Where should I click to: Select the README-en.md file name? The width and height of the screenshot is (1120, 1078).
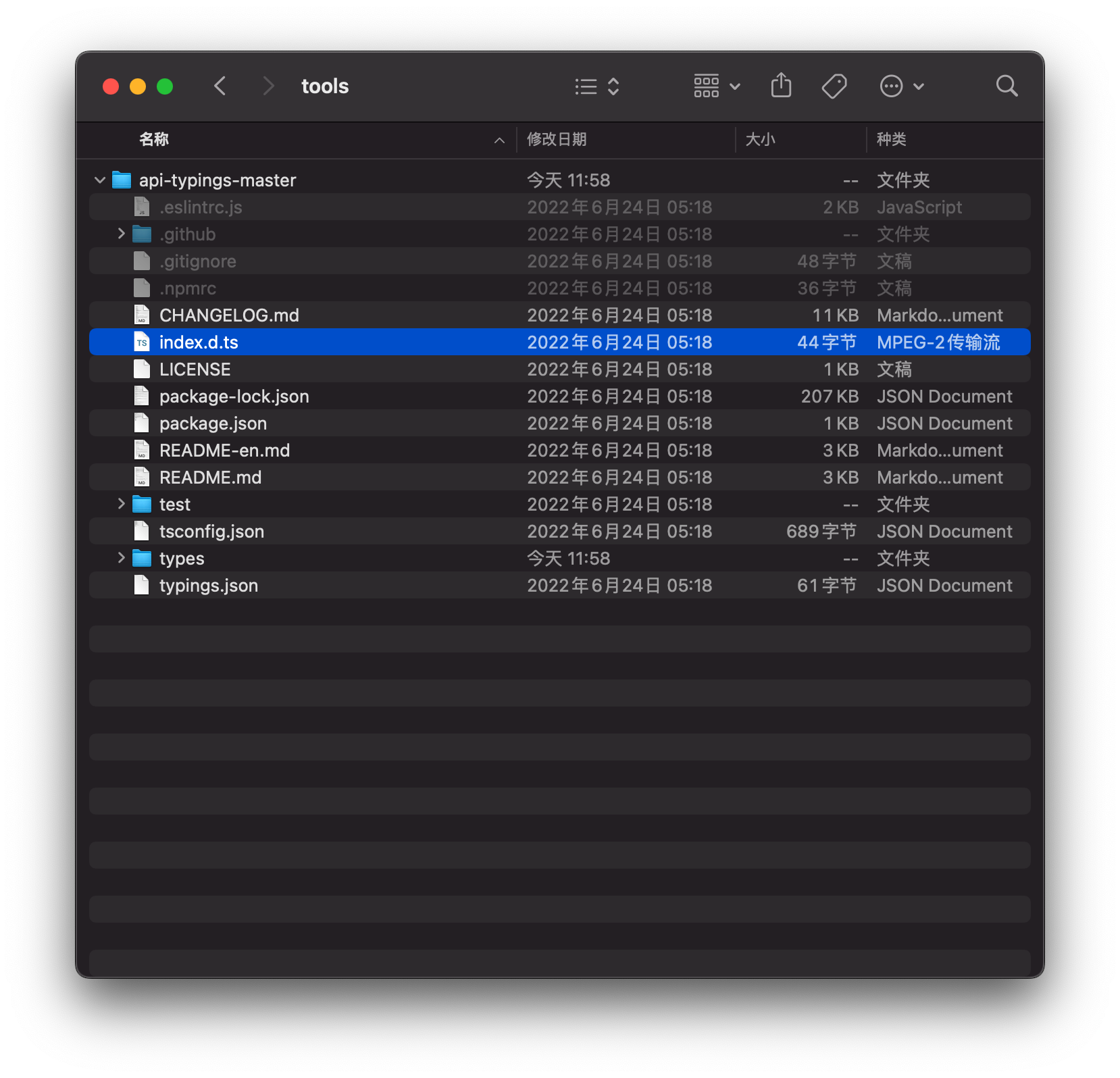pyautogui.click(x=224, y=451)
